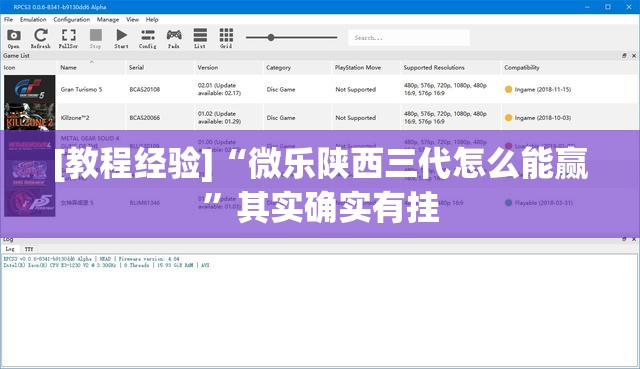Close the Game List panel
Image resolution: width=640 pixels, height=369 pixels.
[x=634, y=56]
